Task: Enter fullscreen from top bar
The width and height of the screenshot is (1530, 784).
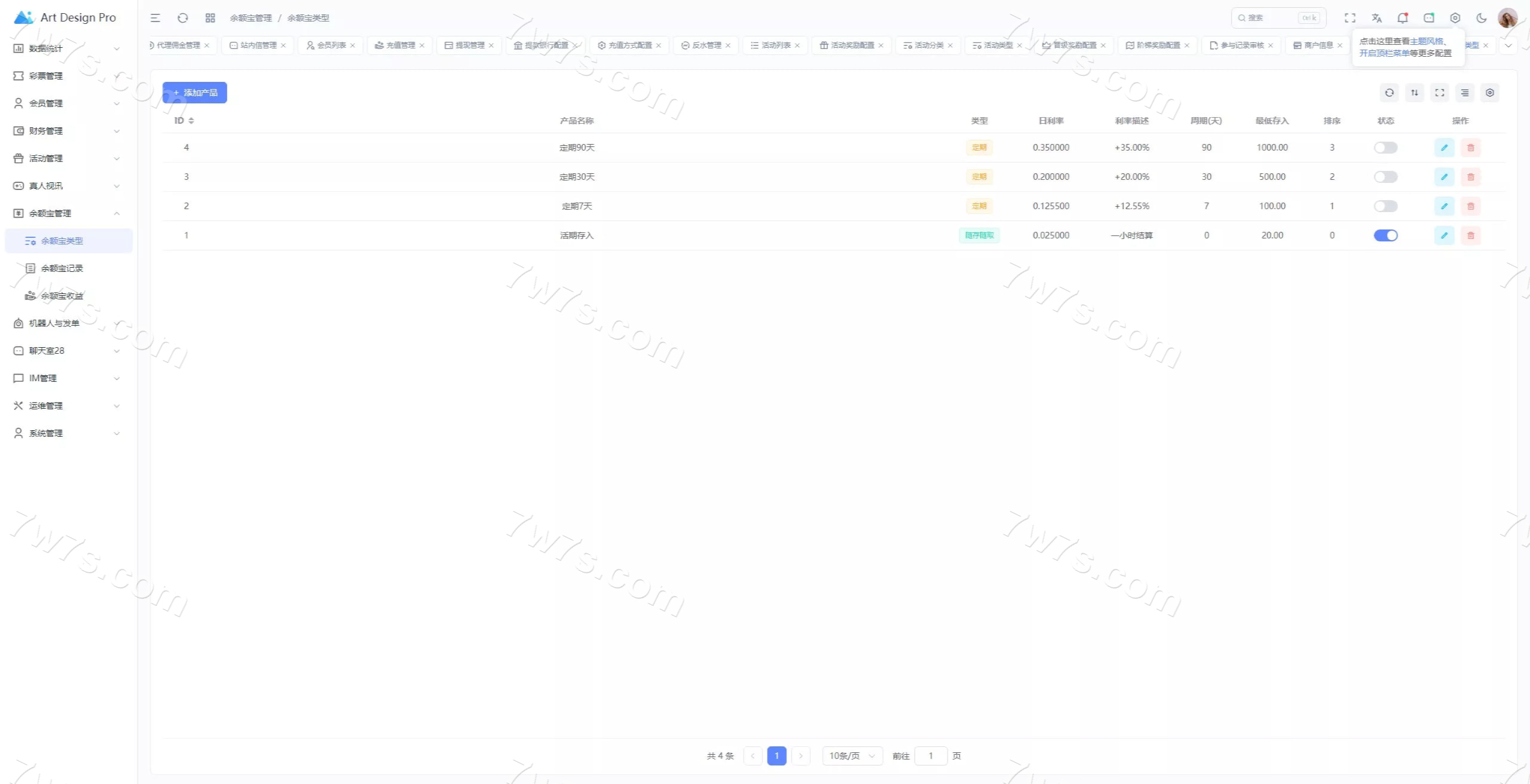Action: coord(1350,18)
